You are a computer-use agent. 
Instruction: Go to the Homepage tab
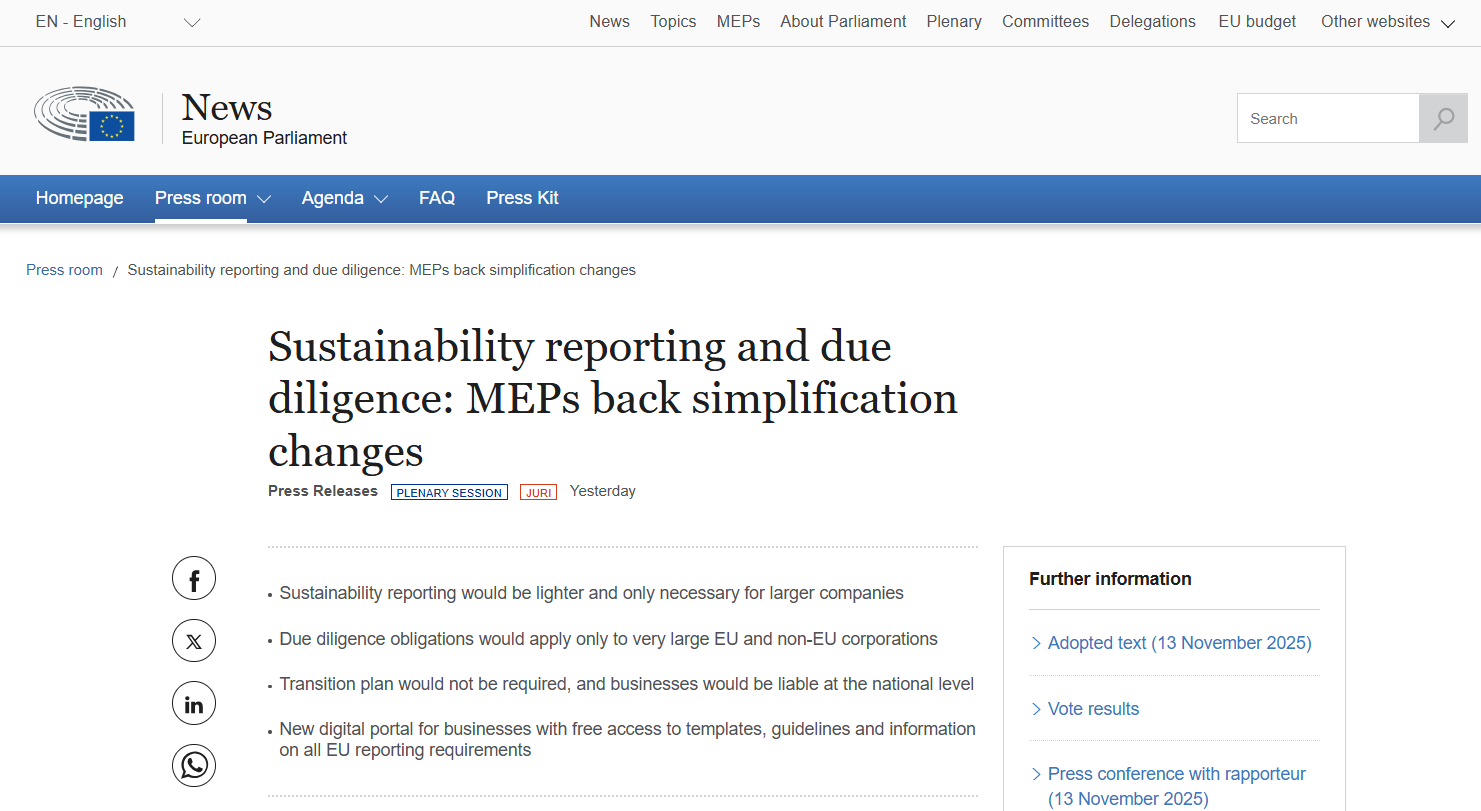point(79,198)
